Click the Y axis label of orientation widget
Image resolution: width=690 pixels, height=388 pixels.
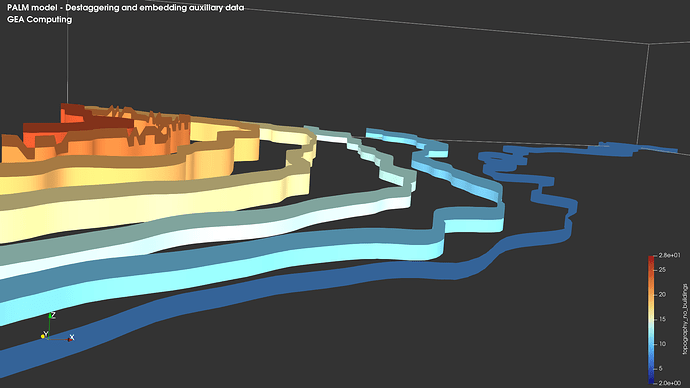45,334
